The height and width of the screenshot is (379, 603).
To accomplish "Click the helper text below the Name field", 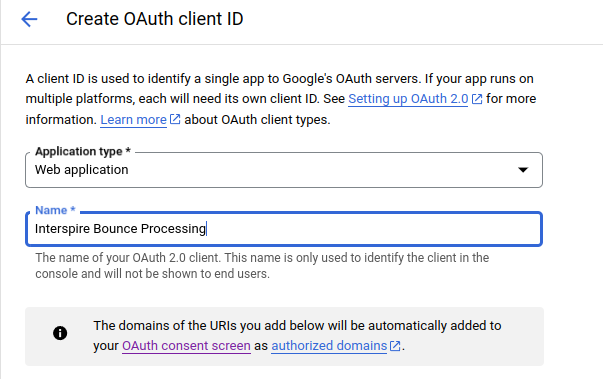I will pyautogui.click(x=262, y=266).
